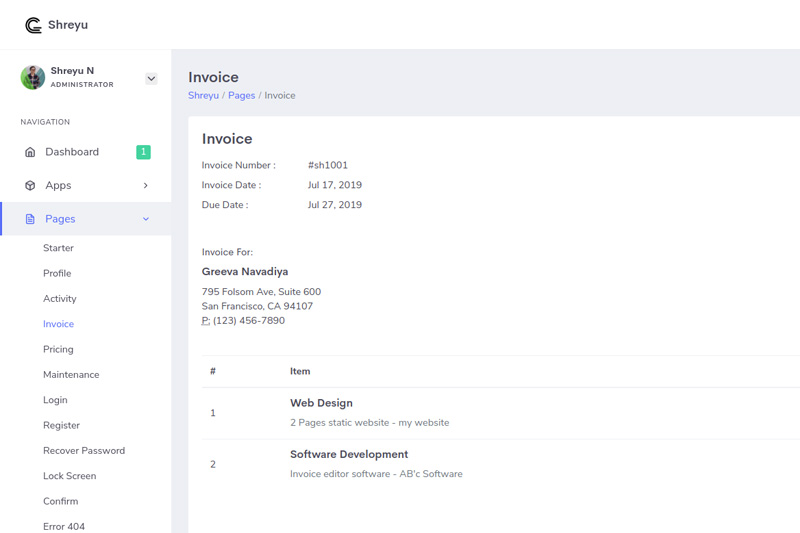Expand the Apps menu chevron
This screenshot has height=533, width=800.
pyautogui.click(x=146, y=186)
